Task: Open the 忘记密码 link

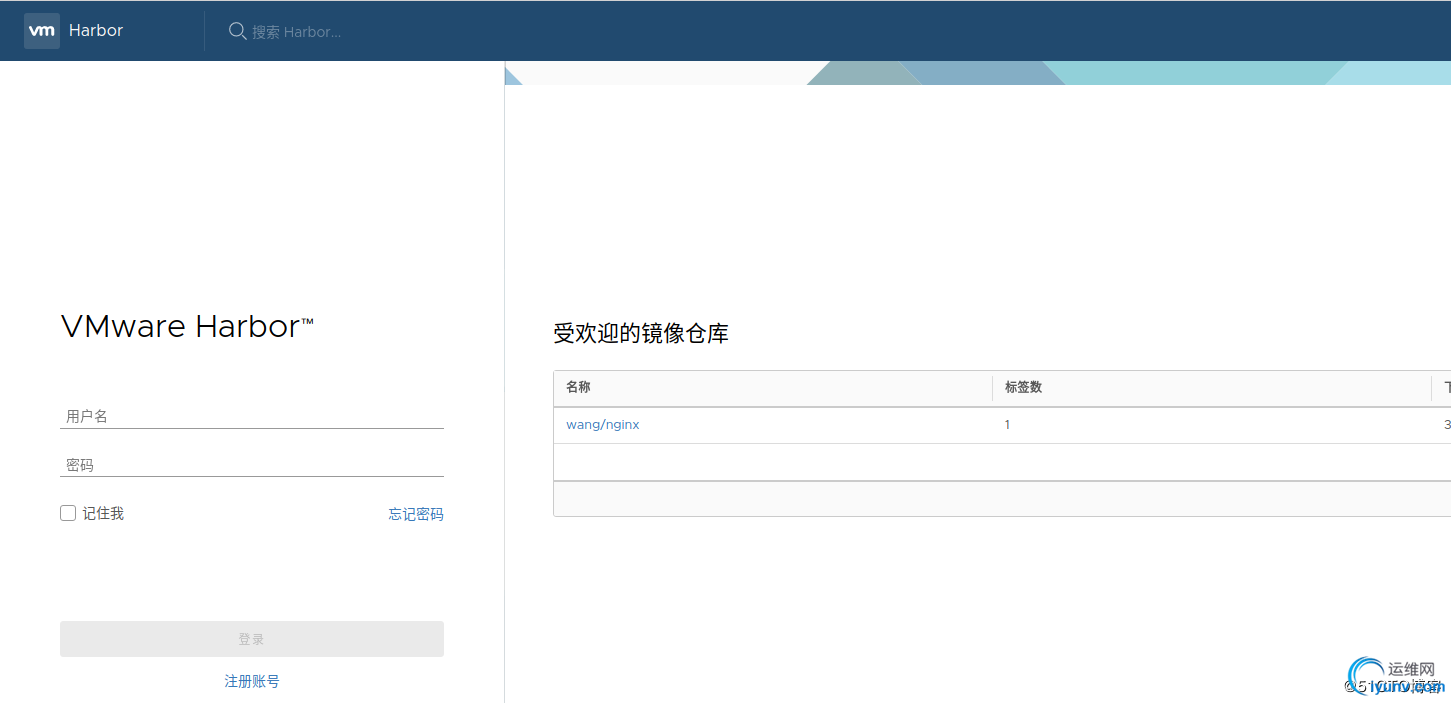Action: (x=416, y=514)
